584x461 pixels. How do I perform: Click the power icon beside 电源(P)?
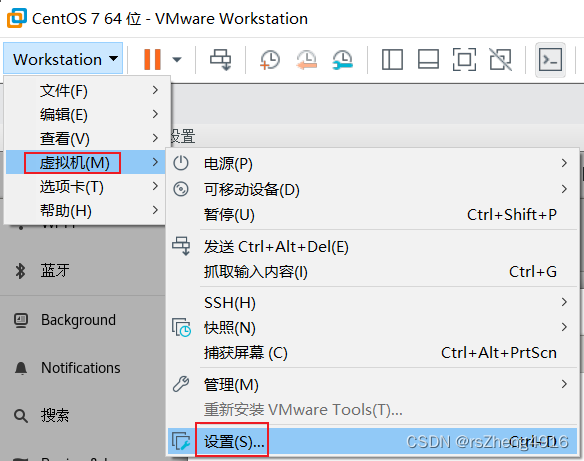pos(181,163)
